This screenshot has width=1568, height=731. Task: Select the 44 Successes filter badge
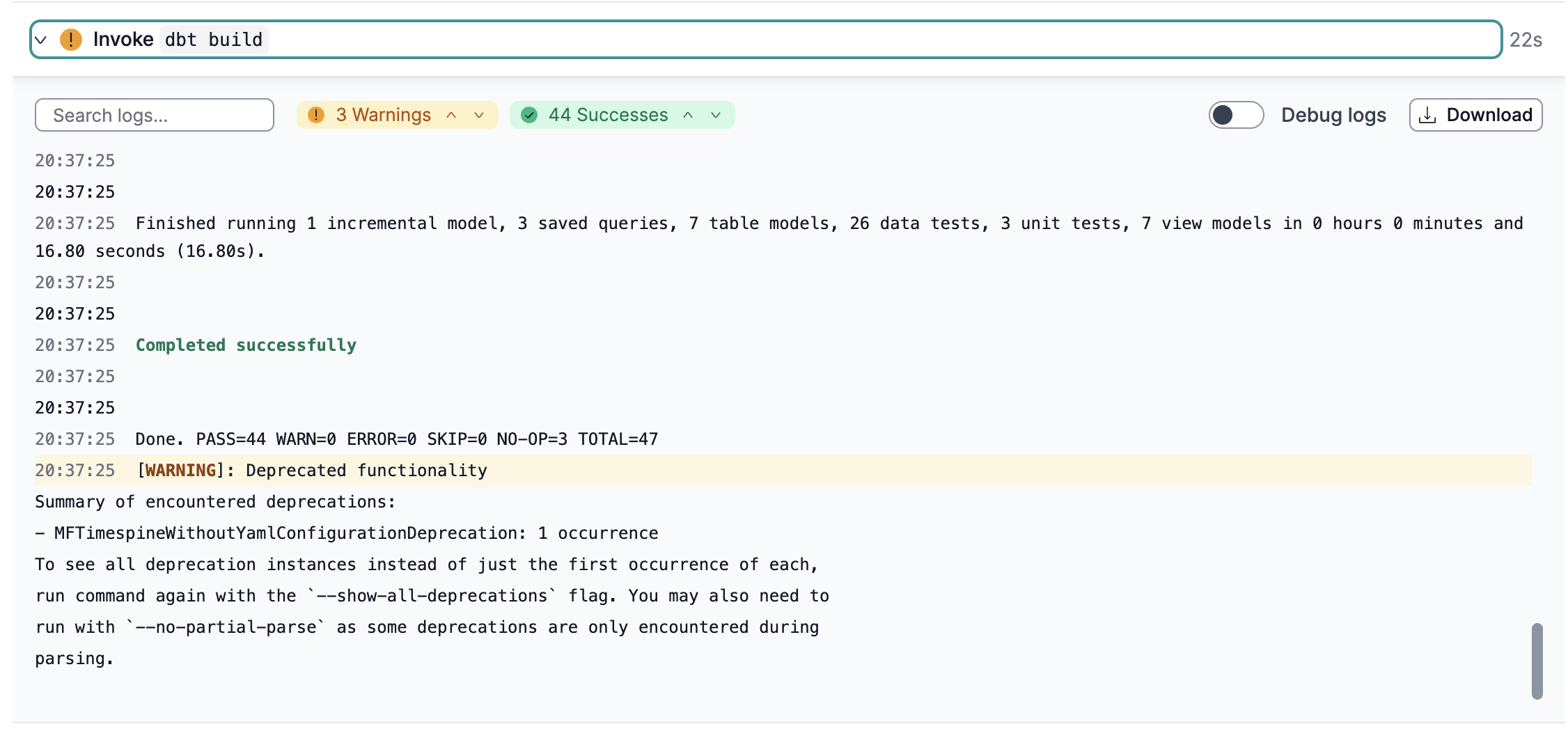tap(606, 115)
